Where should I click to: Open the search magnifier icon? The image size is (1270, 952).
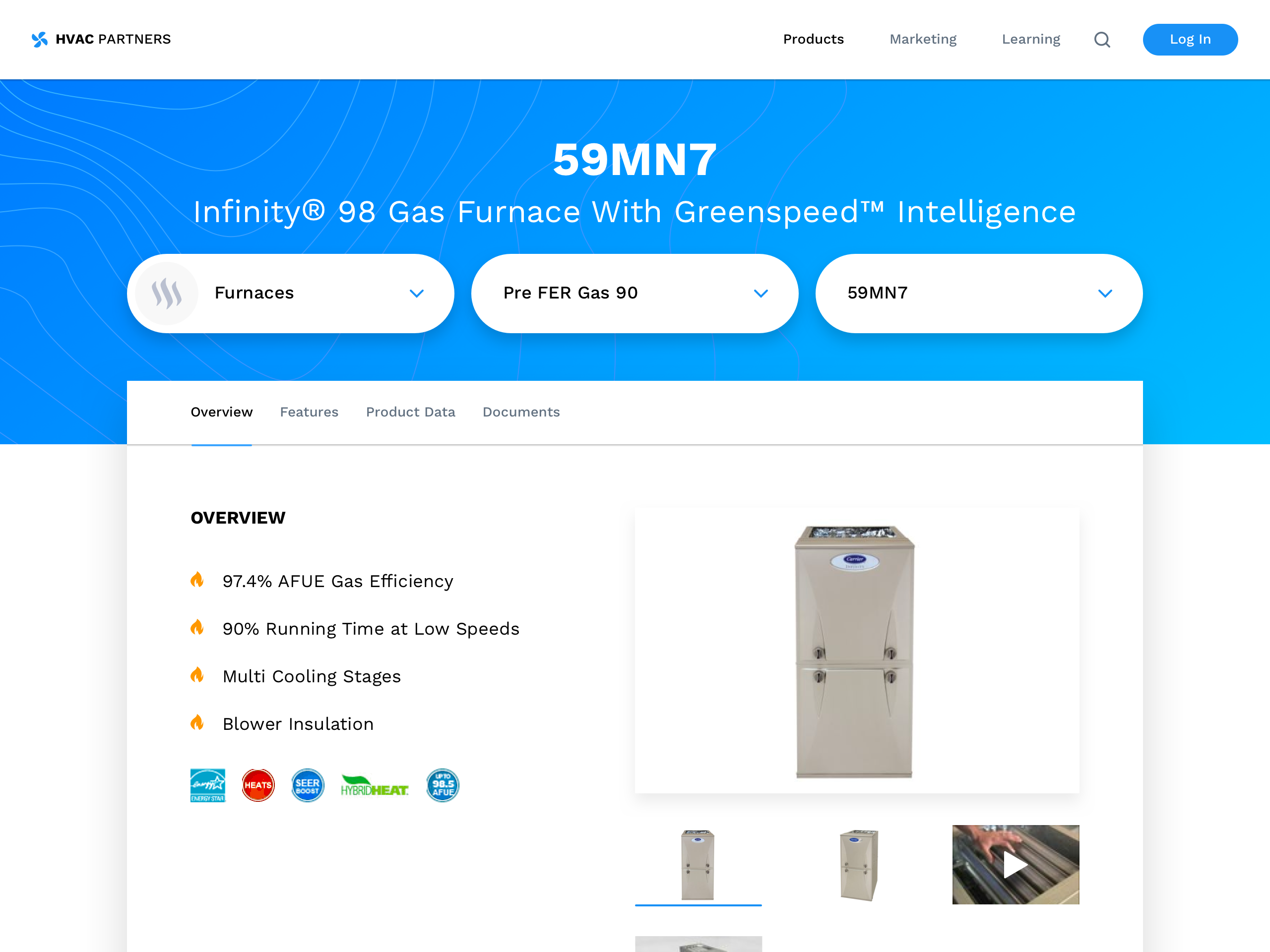click(1102, 40)
